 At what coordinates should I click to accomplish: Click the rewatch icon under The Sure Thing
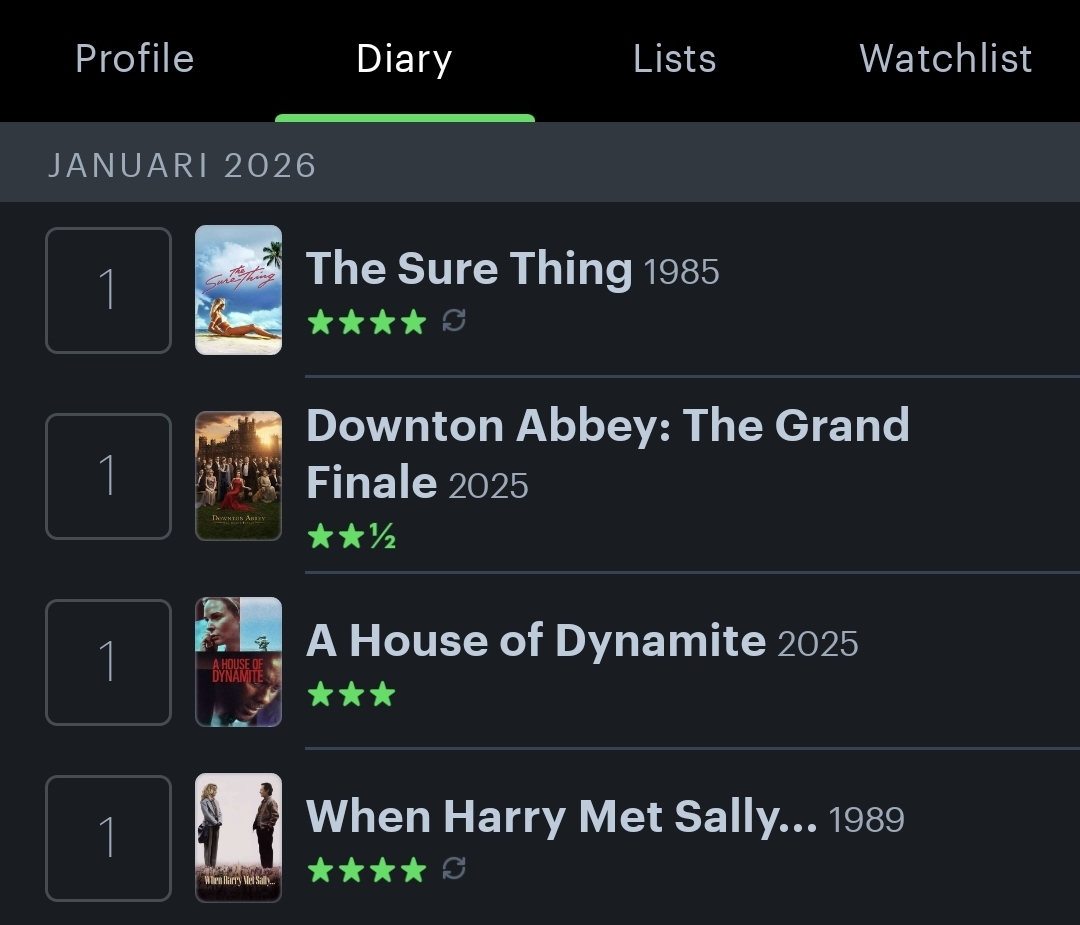454,322
